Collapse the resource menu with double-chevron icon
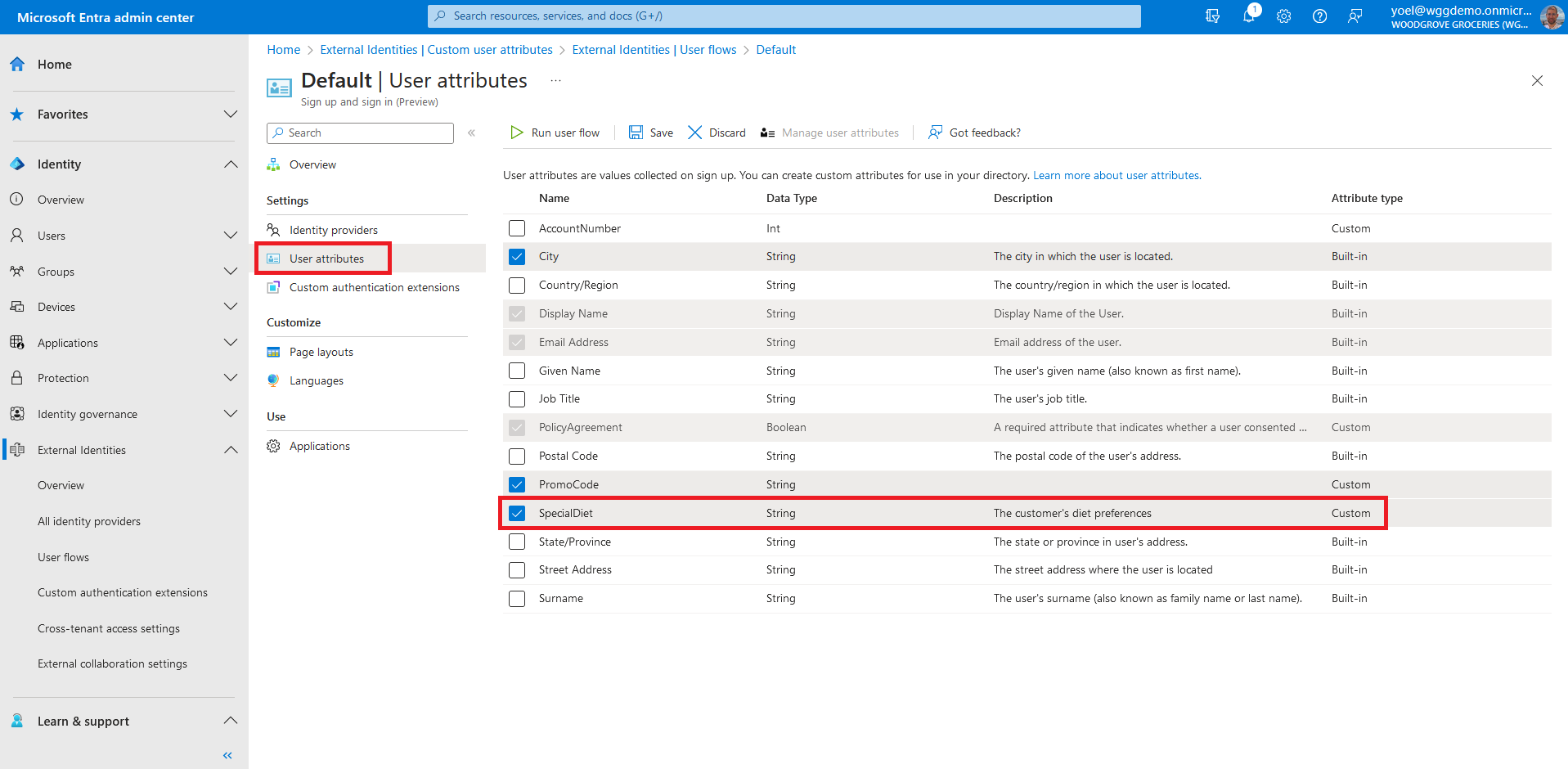1568x769 pixels. point(471,133)
